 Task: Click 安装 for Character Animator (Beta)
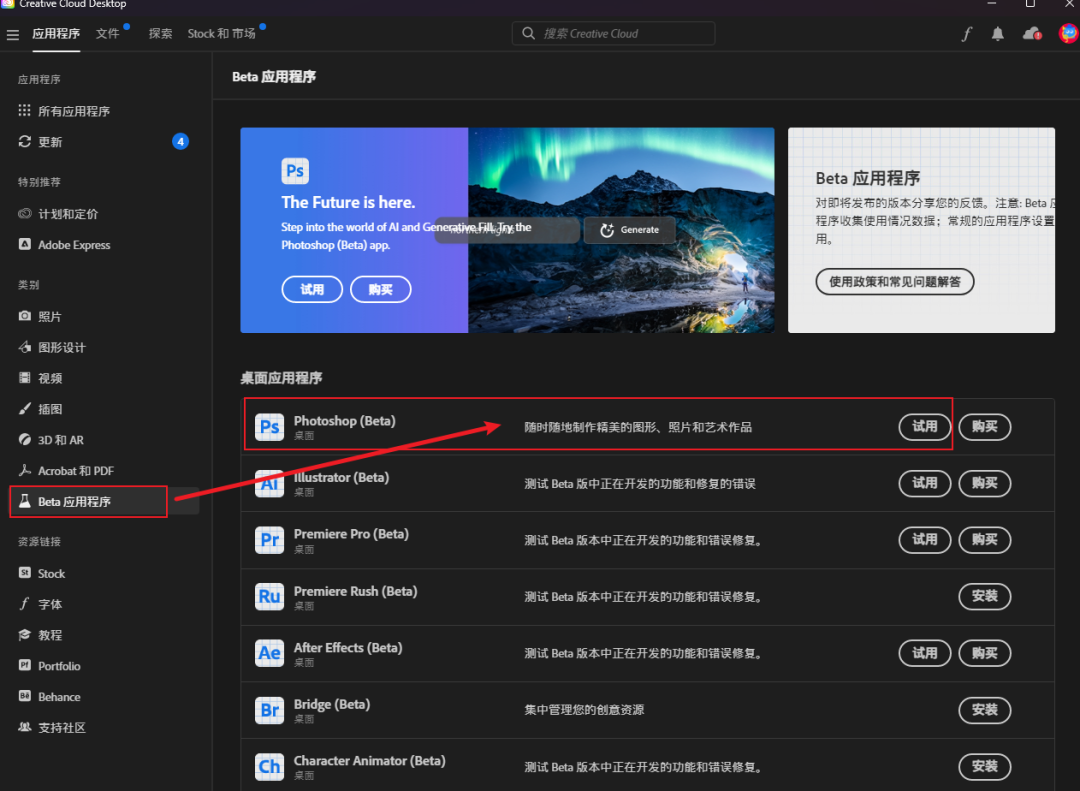pos(985,767)
